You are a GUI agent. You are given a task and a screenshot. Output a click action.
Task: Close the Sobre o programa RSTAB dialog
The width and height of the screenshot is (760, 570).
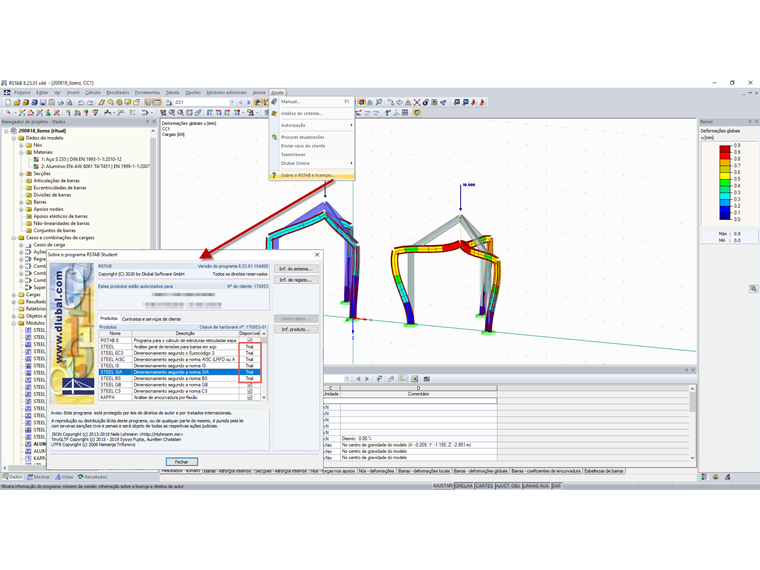(317, 254)
